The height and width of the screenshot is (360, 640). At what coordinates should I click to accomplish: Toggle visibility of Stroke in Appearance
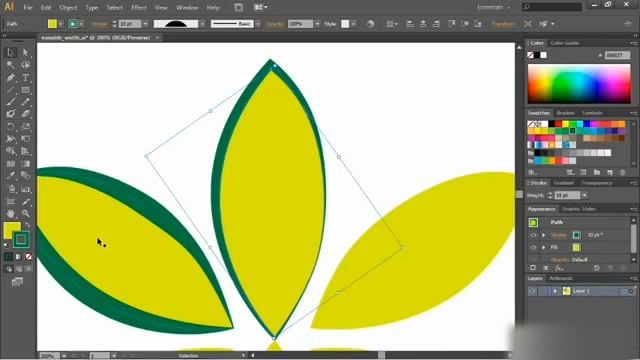[533, 236]
